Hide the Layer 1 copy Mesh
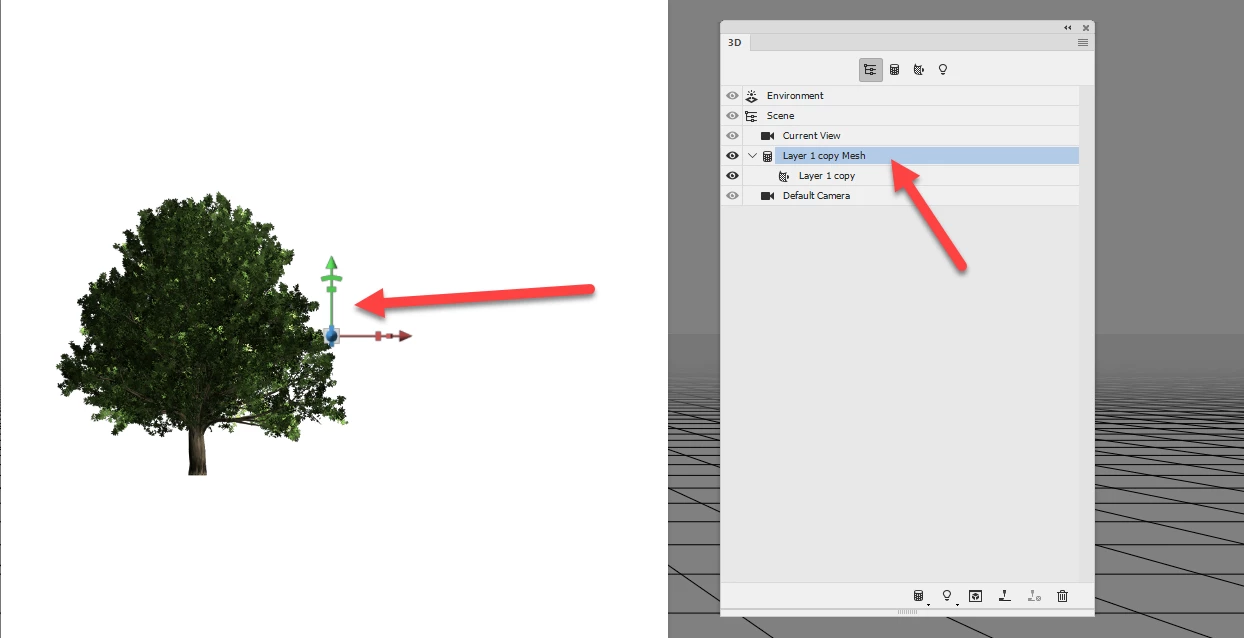Screen dimensions: 1244x638 732,156
